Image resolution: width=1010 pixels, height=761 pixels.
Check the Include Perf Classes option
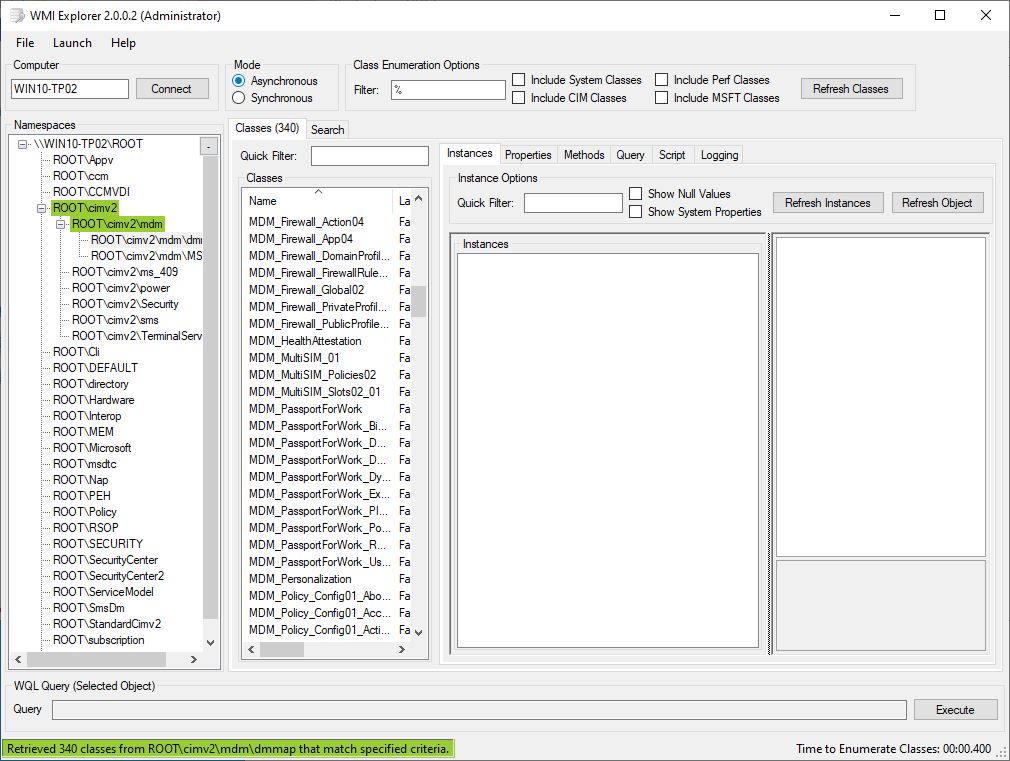tap(662, 80)
